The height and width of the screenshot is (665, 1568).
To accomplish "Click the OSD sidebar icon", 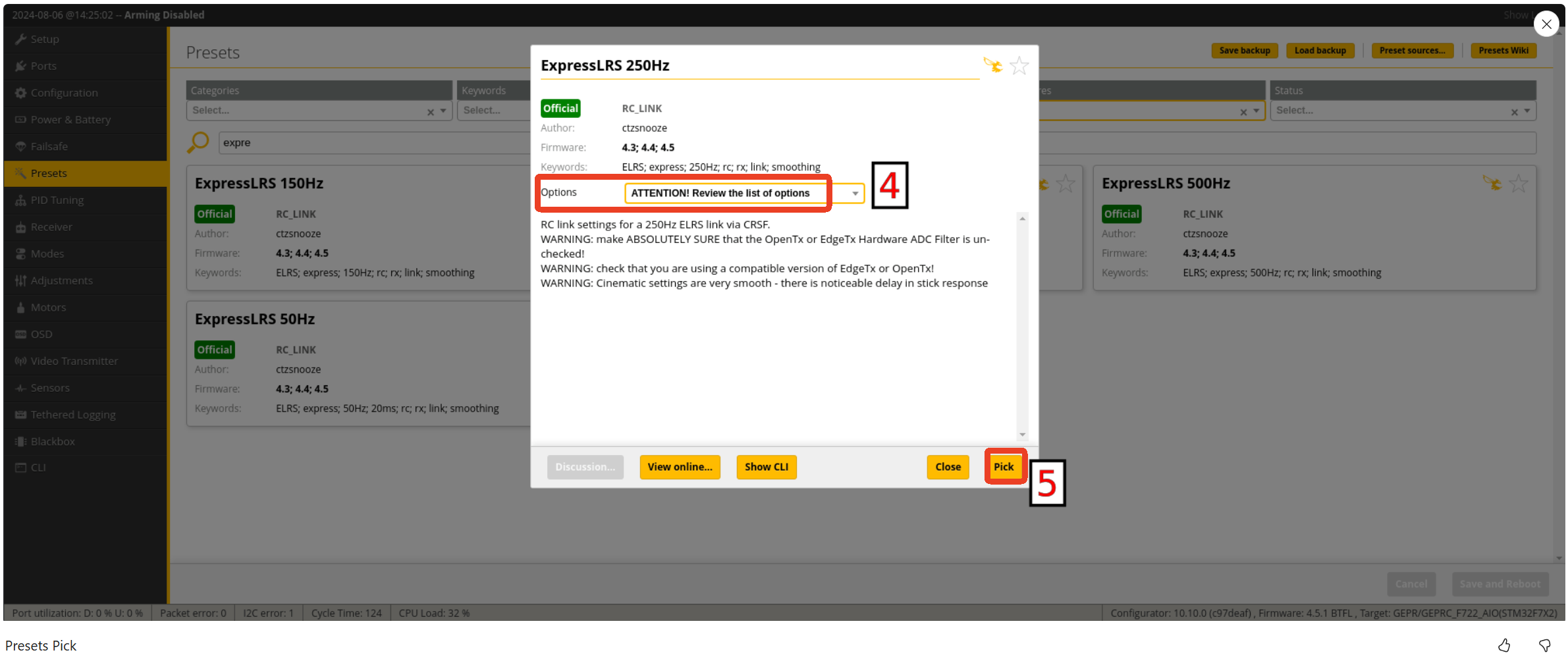I will [20, 334].
